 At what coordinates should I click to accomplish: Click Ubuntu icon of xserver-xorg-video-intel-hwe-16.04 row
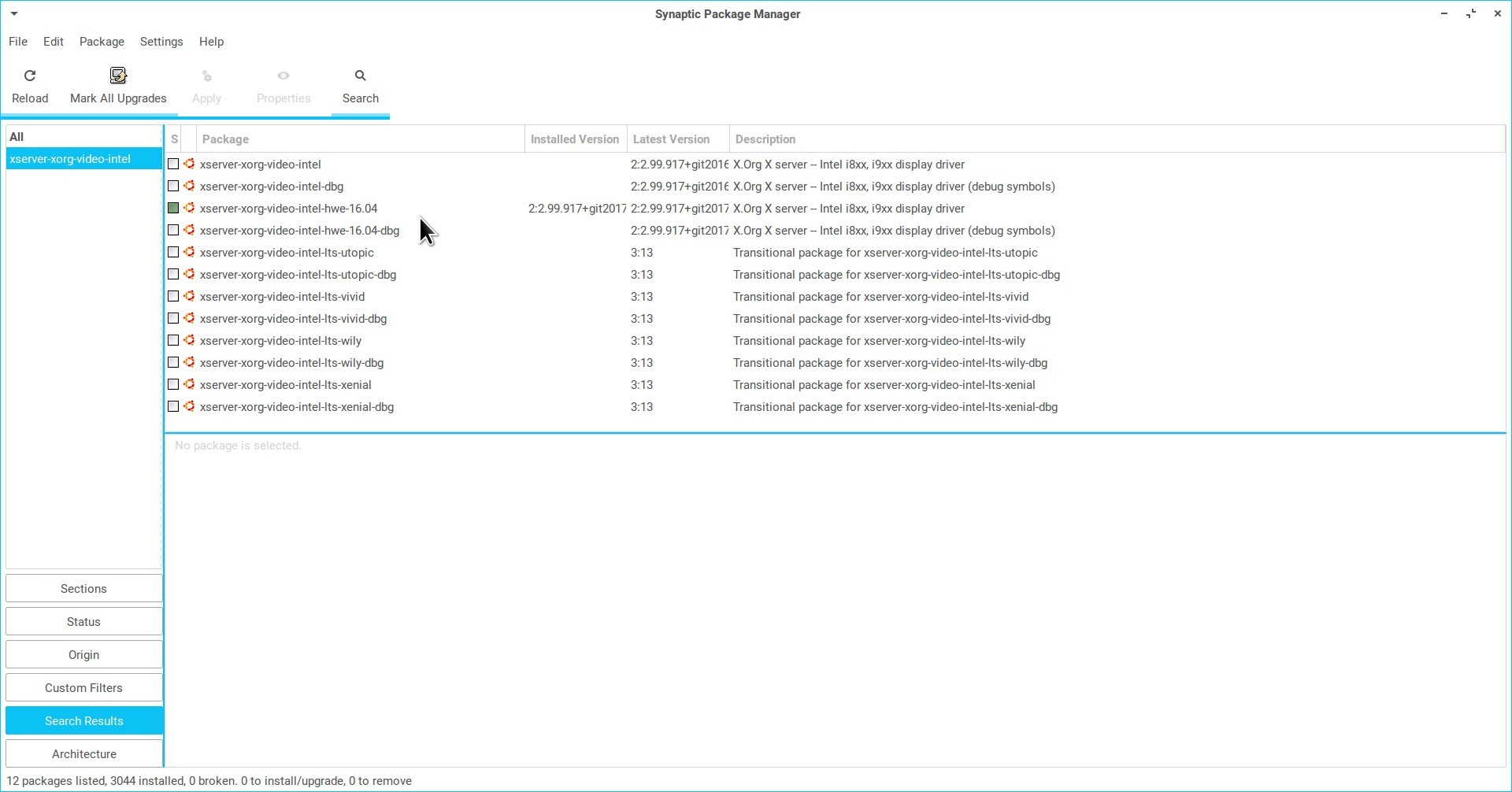tap(189, 209)
